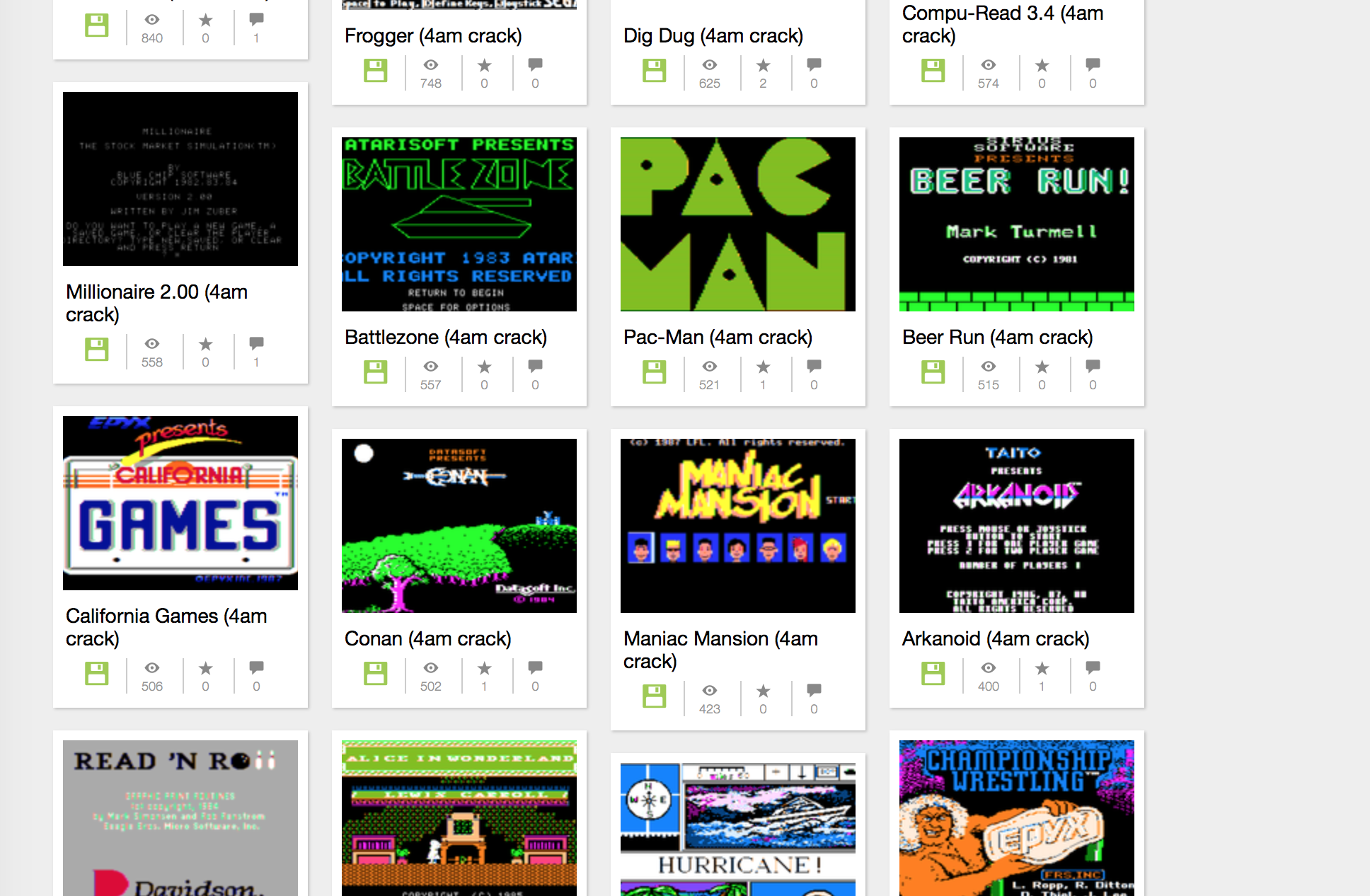Image resolution: width=1370 pixels, height=896 pixels.
Task: Click the views eye icon under Compu-Read 3.4
Action: (x=988, y=65)
